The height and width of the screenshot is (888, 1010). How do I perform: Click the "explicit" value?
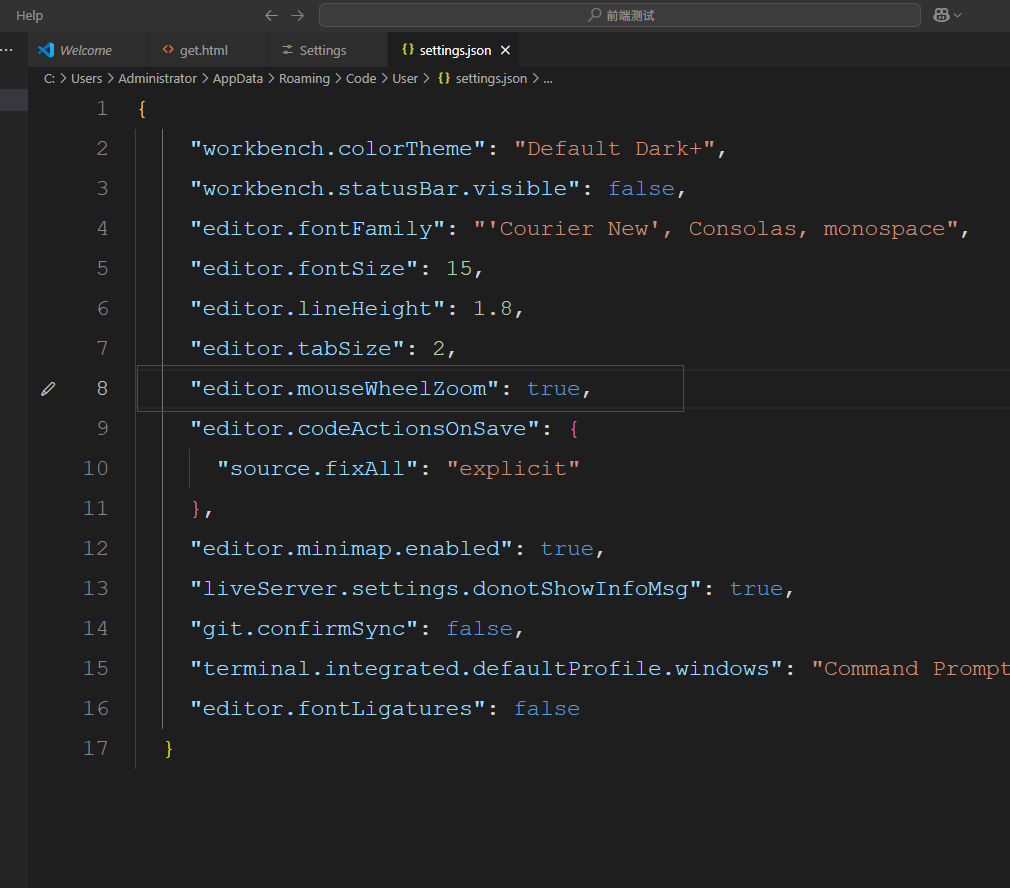(x=513, y=468)
